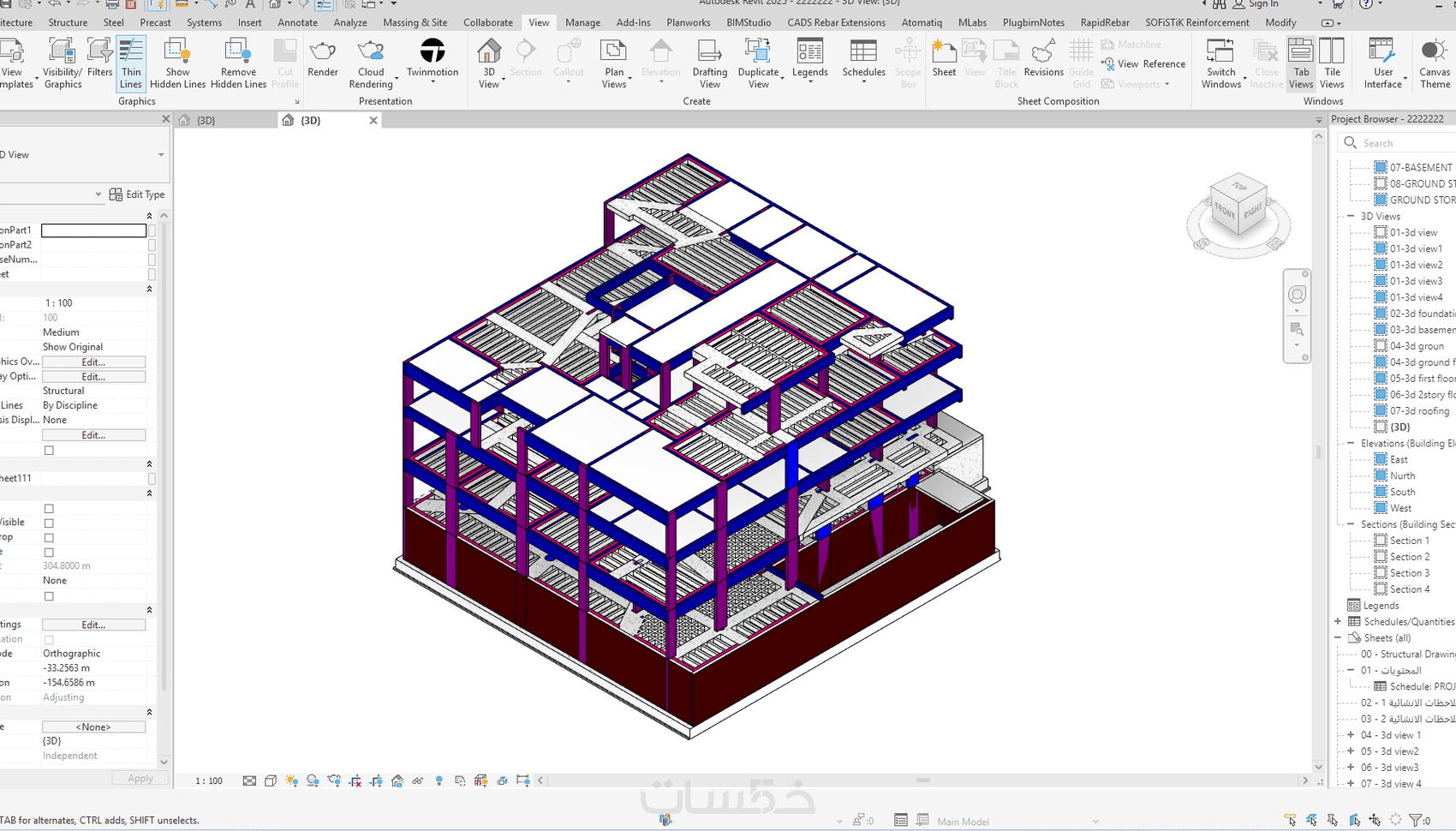
Task: Toggle Select Pinned Elements in status bar
Action: click(x=1333, y=820)
